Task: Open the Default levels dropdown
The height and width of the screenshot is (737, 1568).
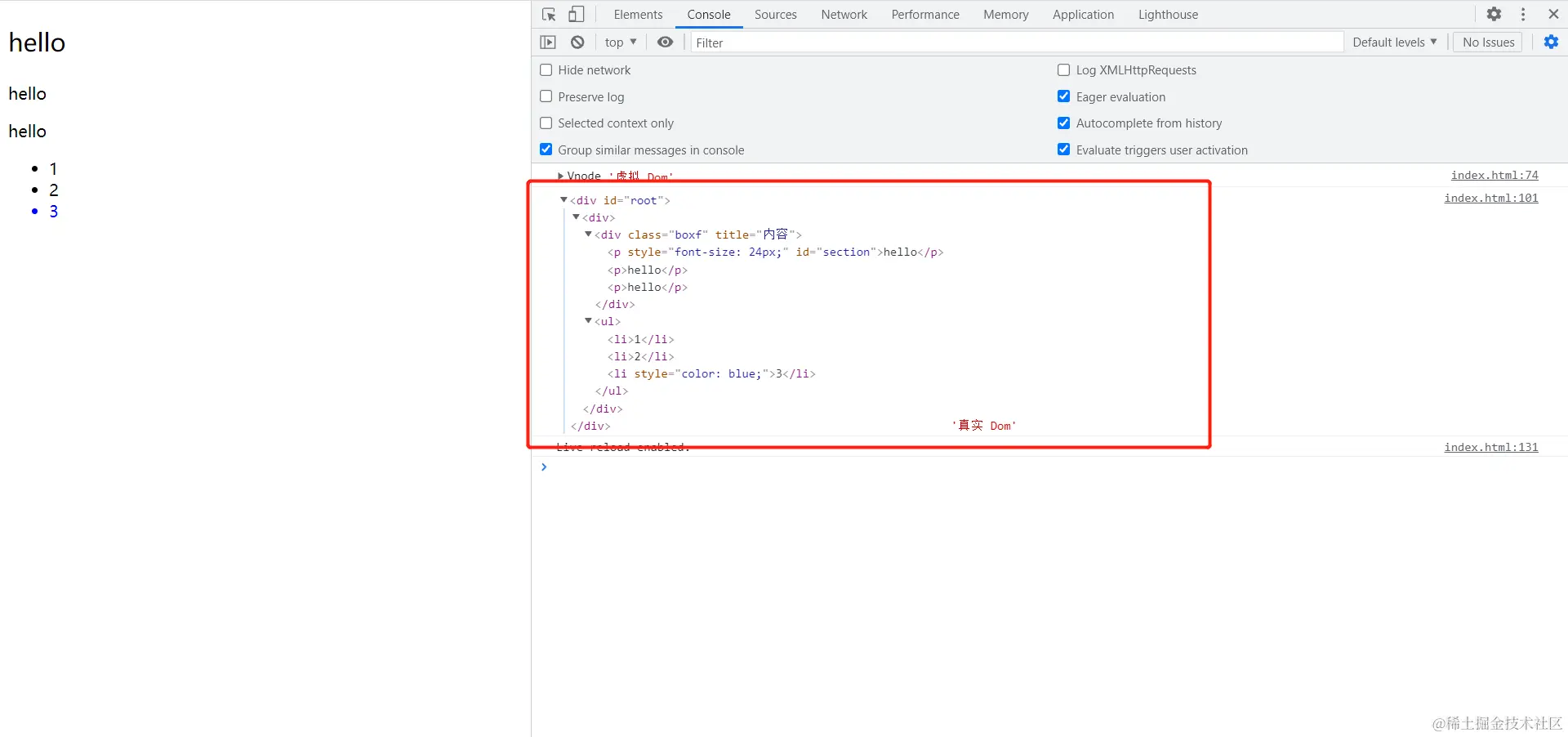Action: tap(1394, 42)
